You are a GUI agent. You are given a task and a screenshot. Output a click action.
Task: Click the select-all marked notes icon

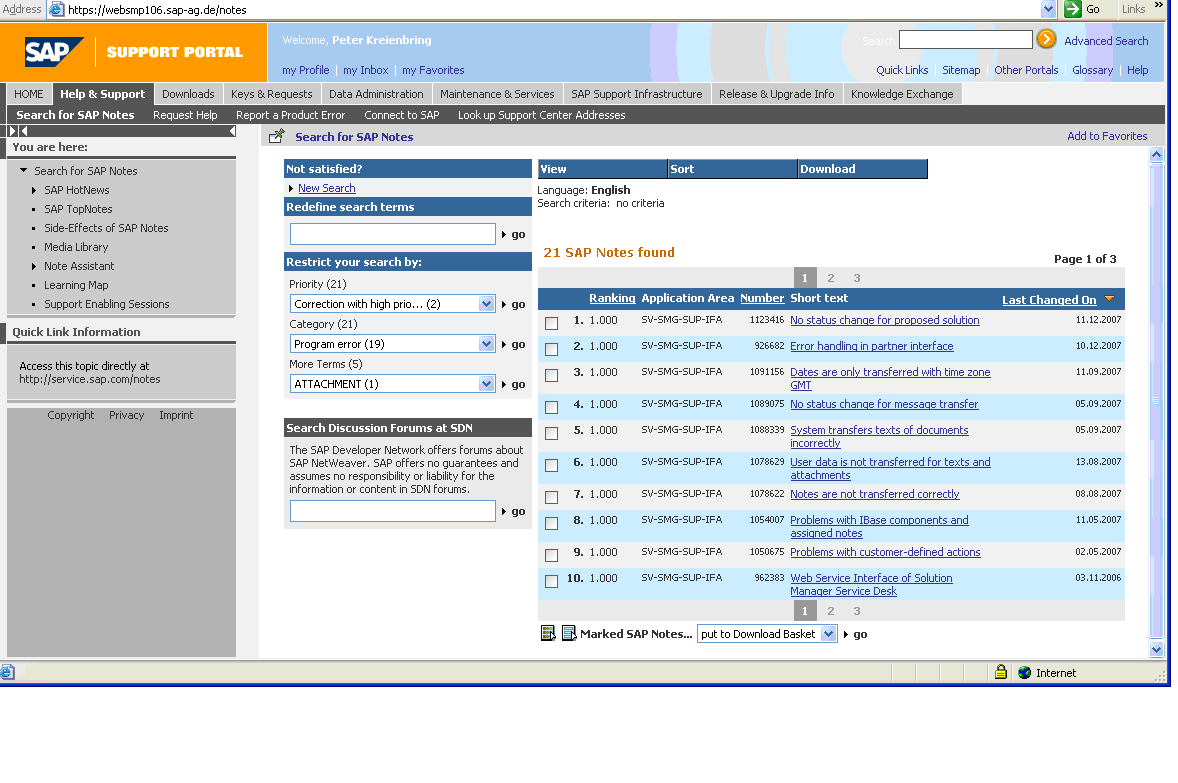(x=548, y=633)
